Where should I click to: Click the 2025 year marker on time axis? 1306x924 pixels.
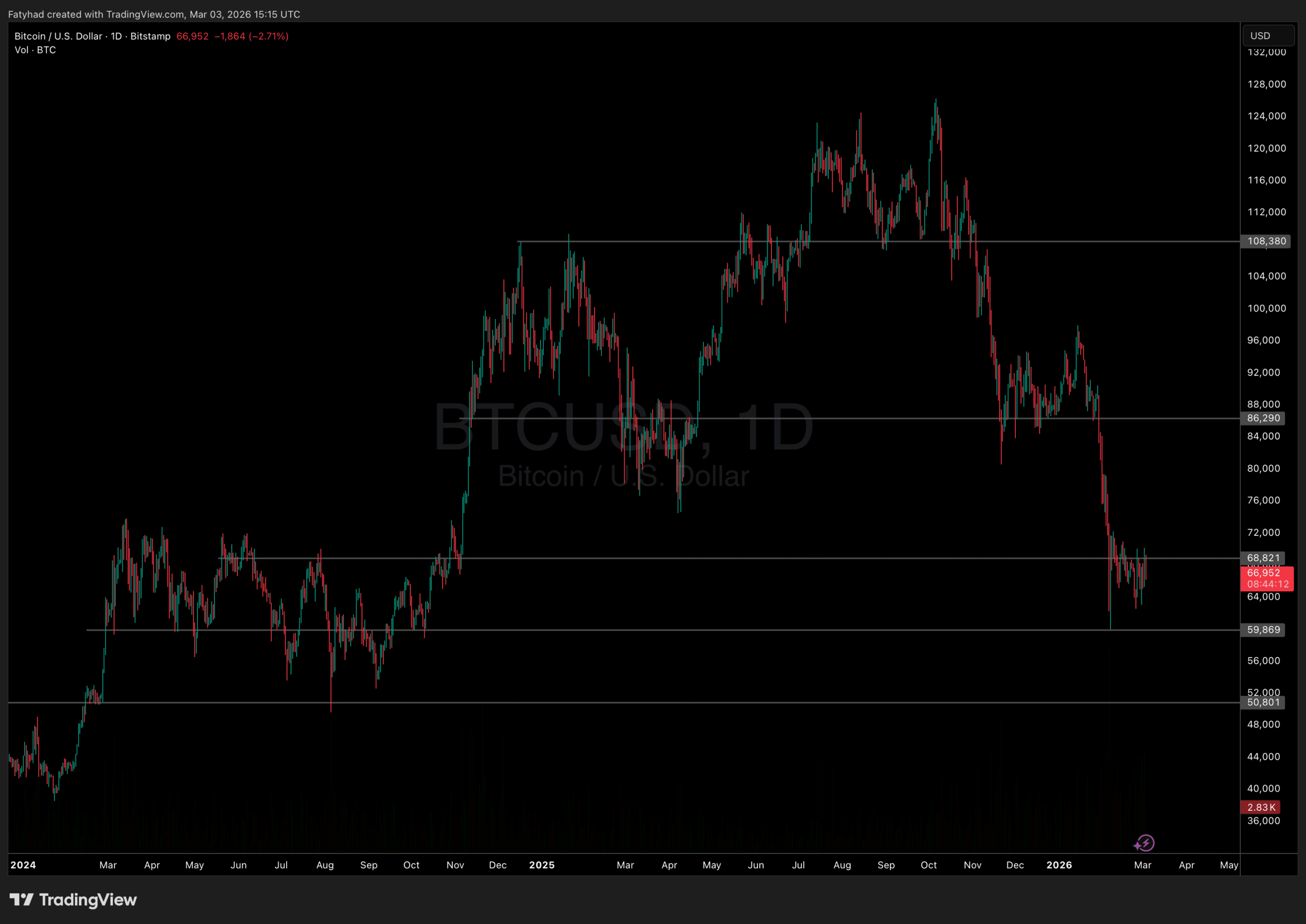point(541,865)
